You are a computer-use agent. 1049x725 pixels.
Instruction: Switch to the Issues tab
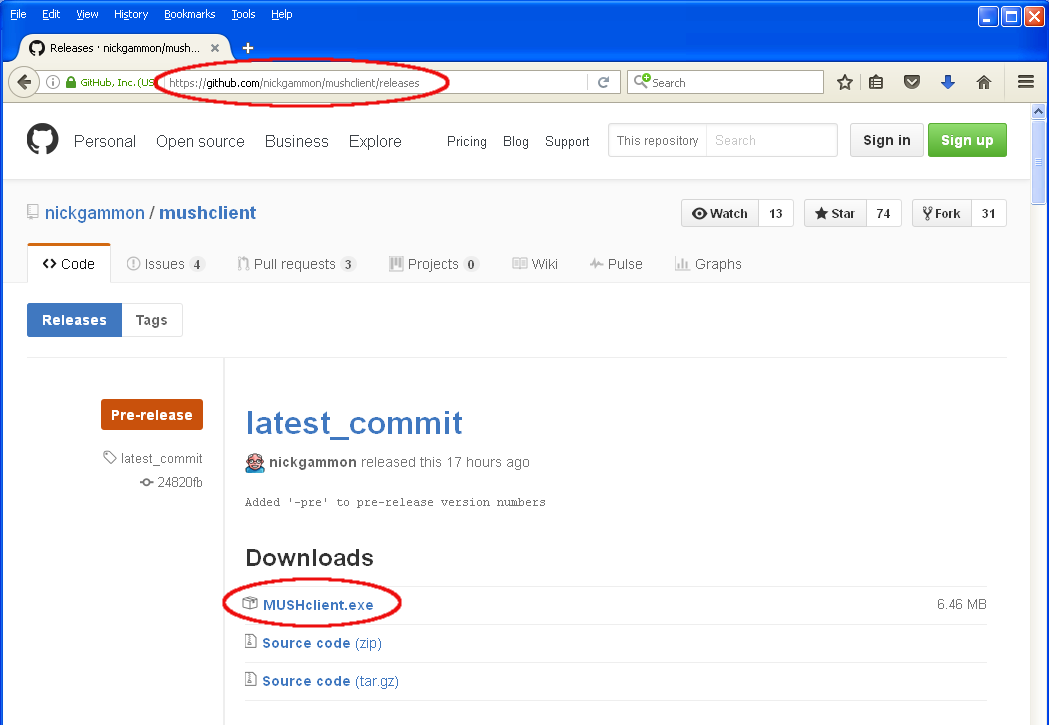click(x=165, y=264)
